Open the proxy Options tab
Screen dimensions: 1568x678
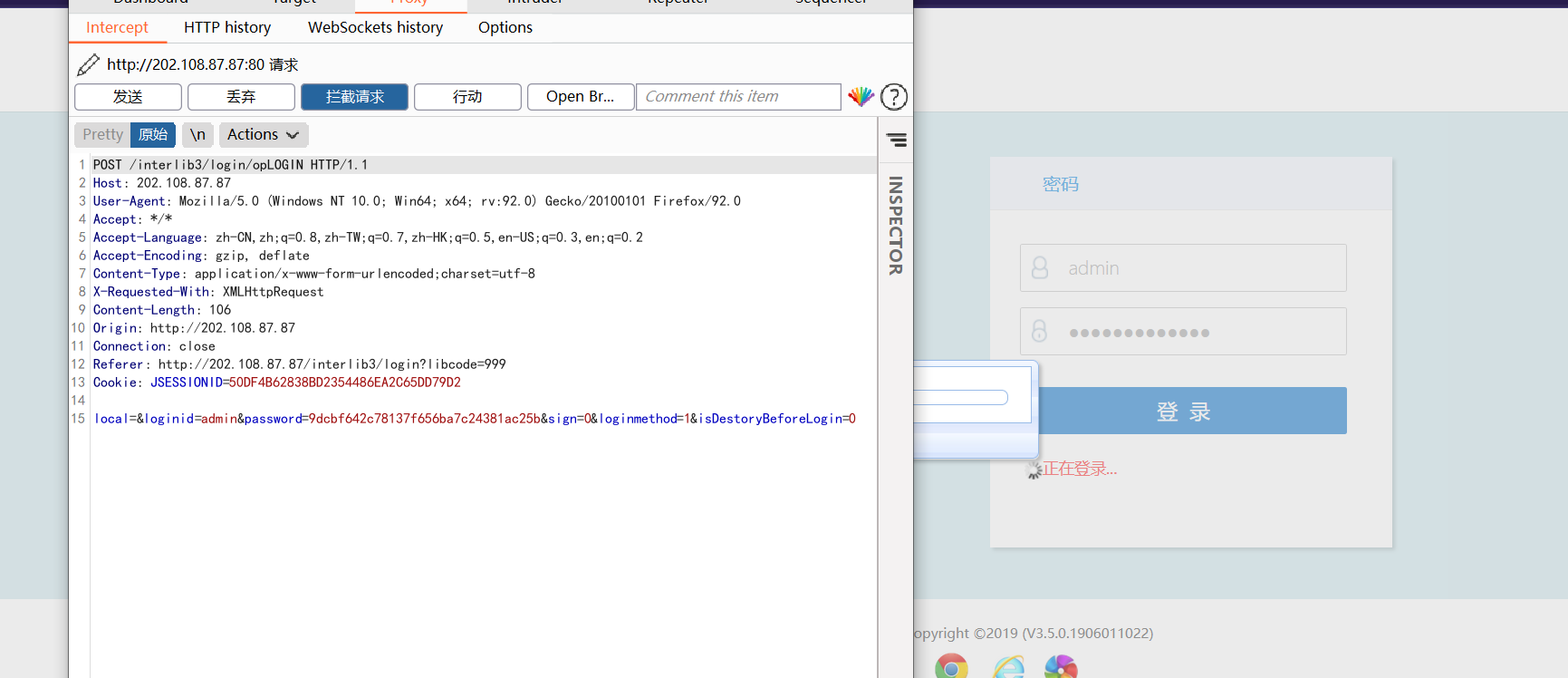pos(505,27)
